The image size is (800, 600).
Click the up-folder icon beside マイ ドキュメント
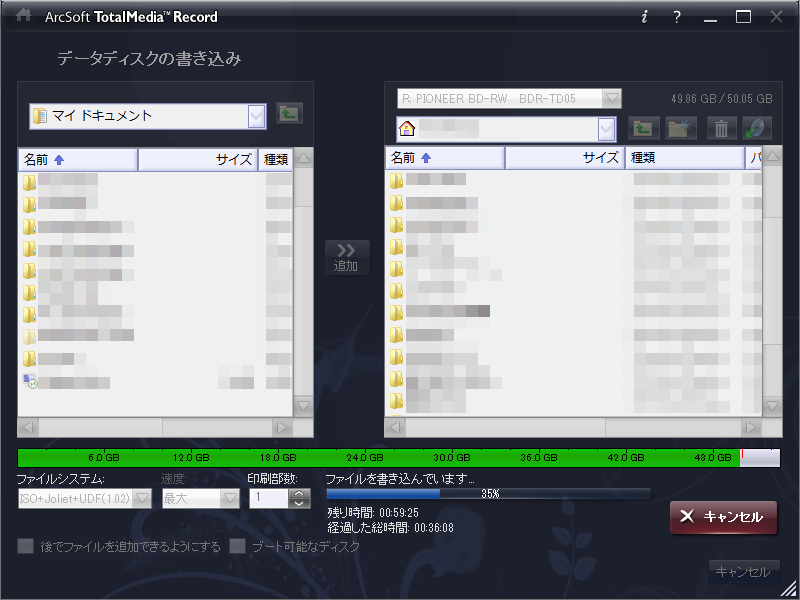click(x=289, y=113)
